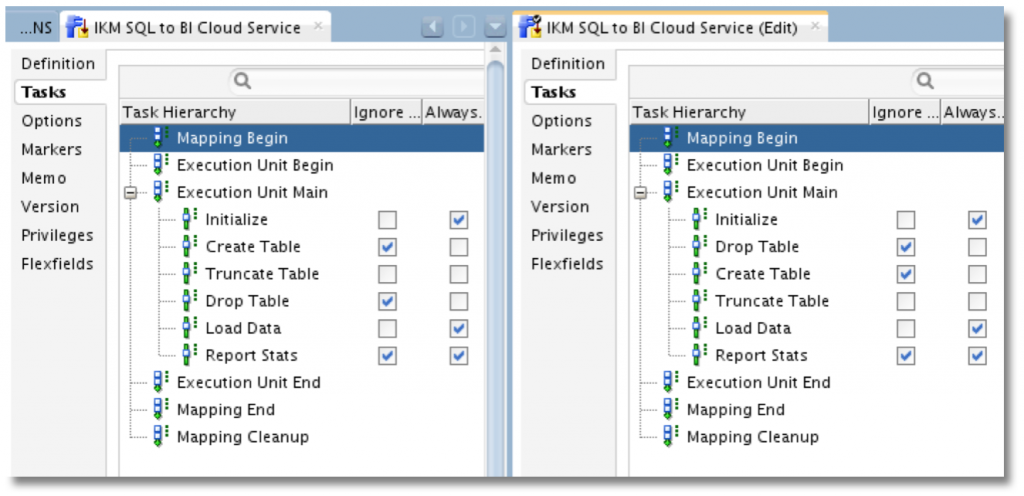The width and height of the screenshot is (1024, 496).
Task: Collapse Execution Unit Main node in left panel
Action: (131, 193)
